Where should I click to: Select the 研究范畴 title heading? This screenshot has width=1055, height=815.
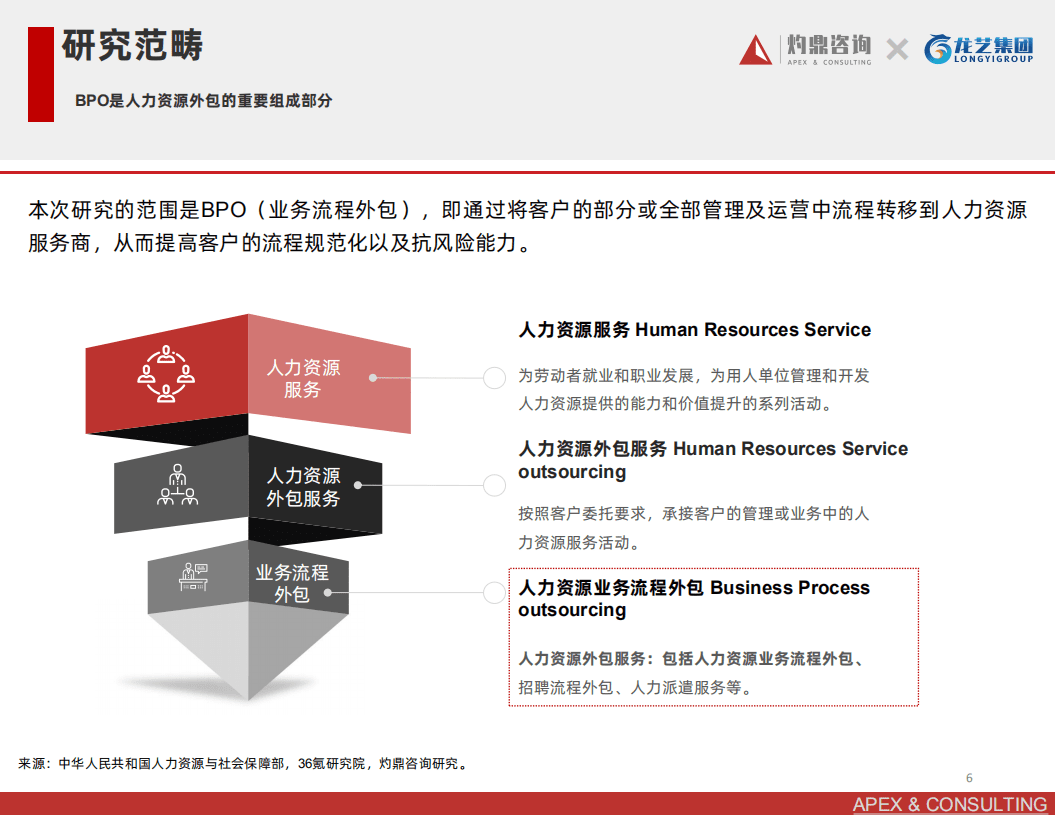pos(133,45)
